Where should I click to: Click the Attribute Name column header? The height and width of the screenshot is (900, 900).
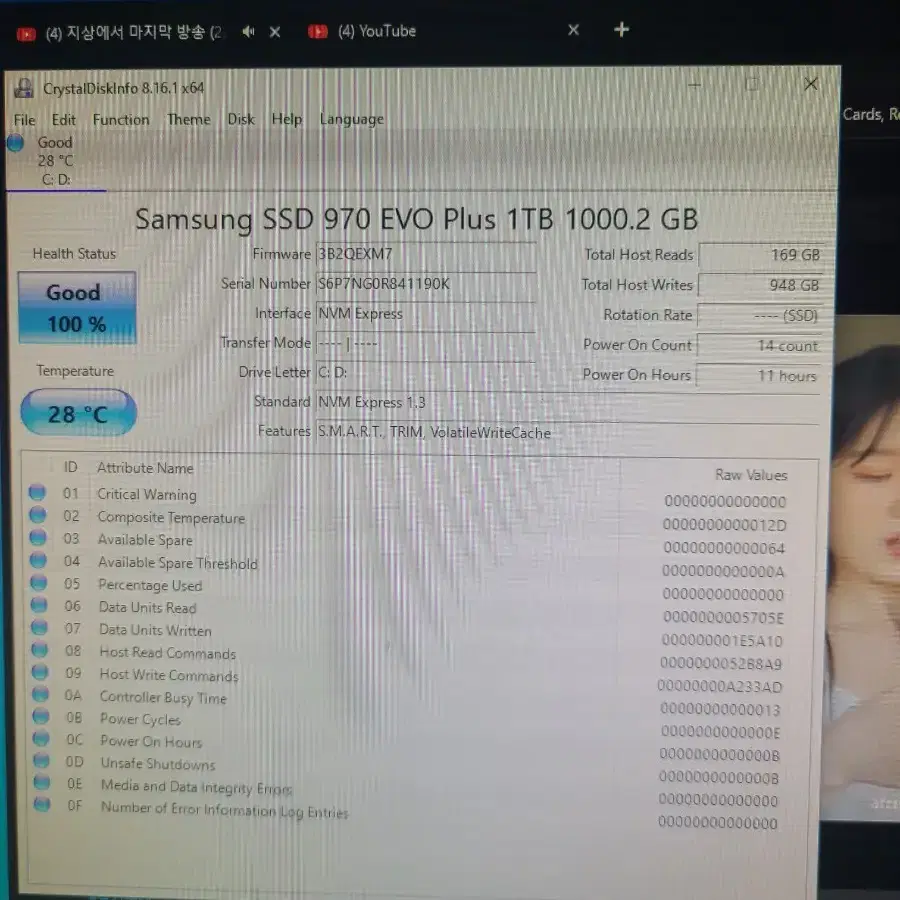tap(145, 468)
